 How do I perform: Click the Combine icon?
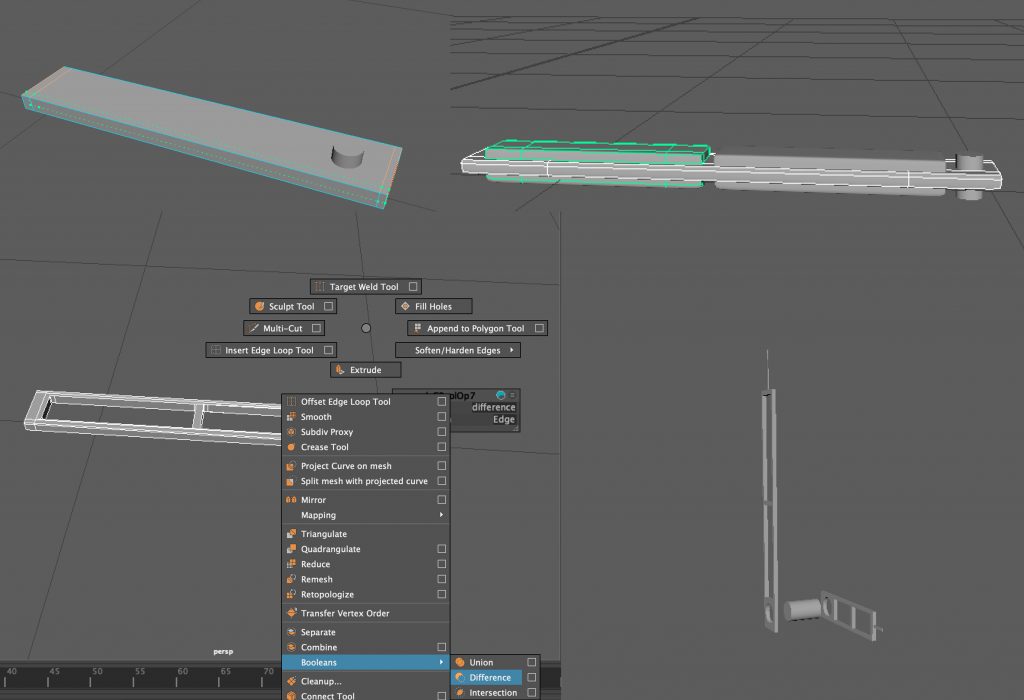pyautogui.click(x=291, y=647)
